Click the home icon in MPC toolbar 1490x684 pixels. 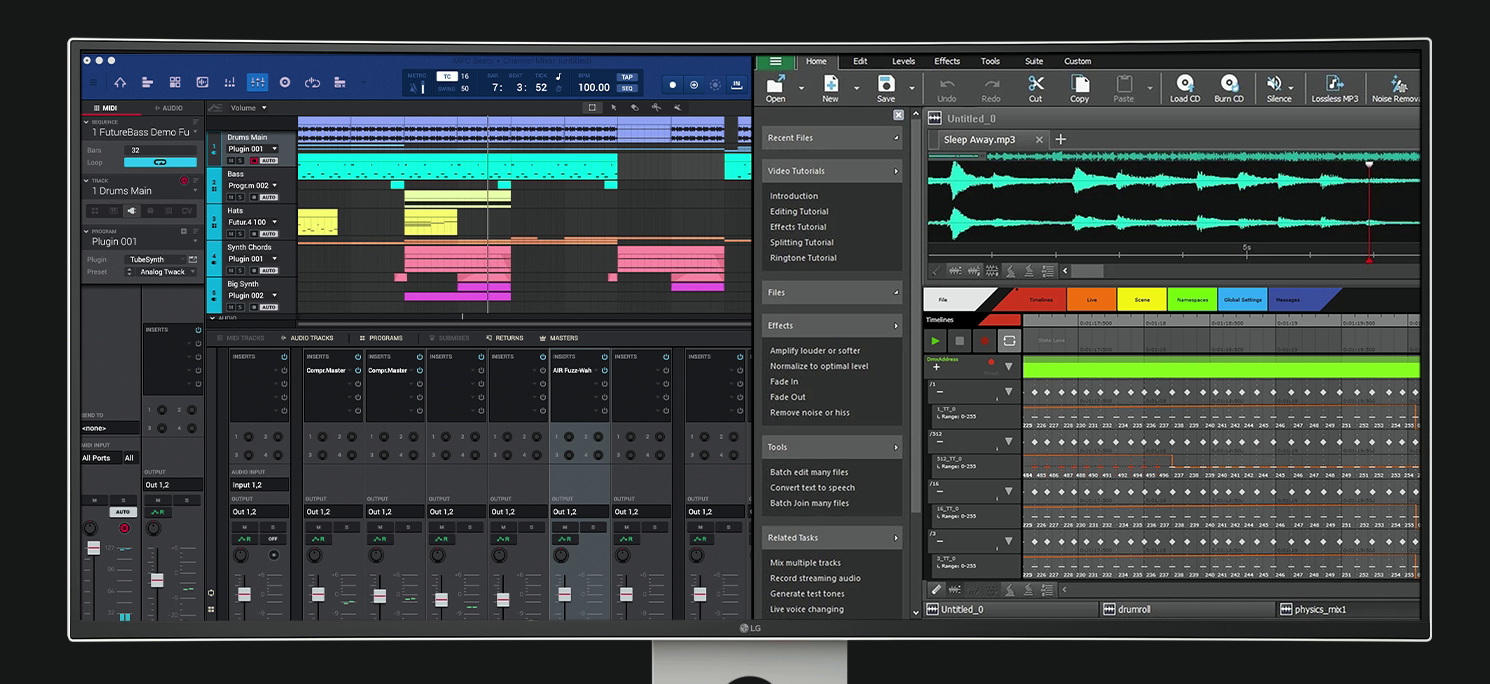[120, 82]
